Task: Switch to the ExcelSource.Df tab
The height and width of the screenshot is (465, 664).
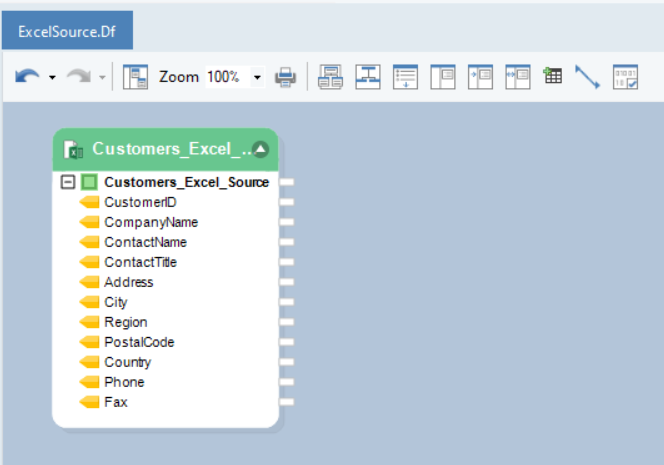Action: coord(66,31)
